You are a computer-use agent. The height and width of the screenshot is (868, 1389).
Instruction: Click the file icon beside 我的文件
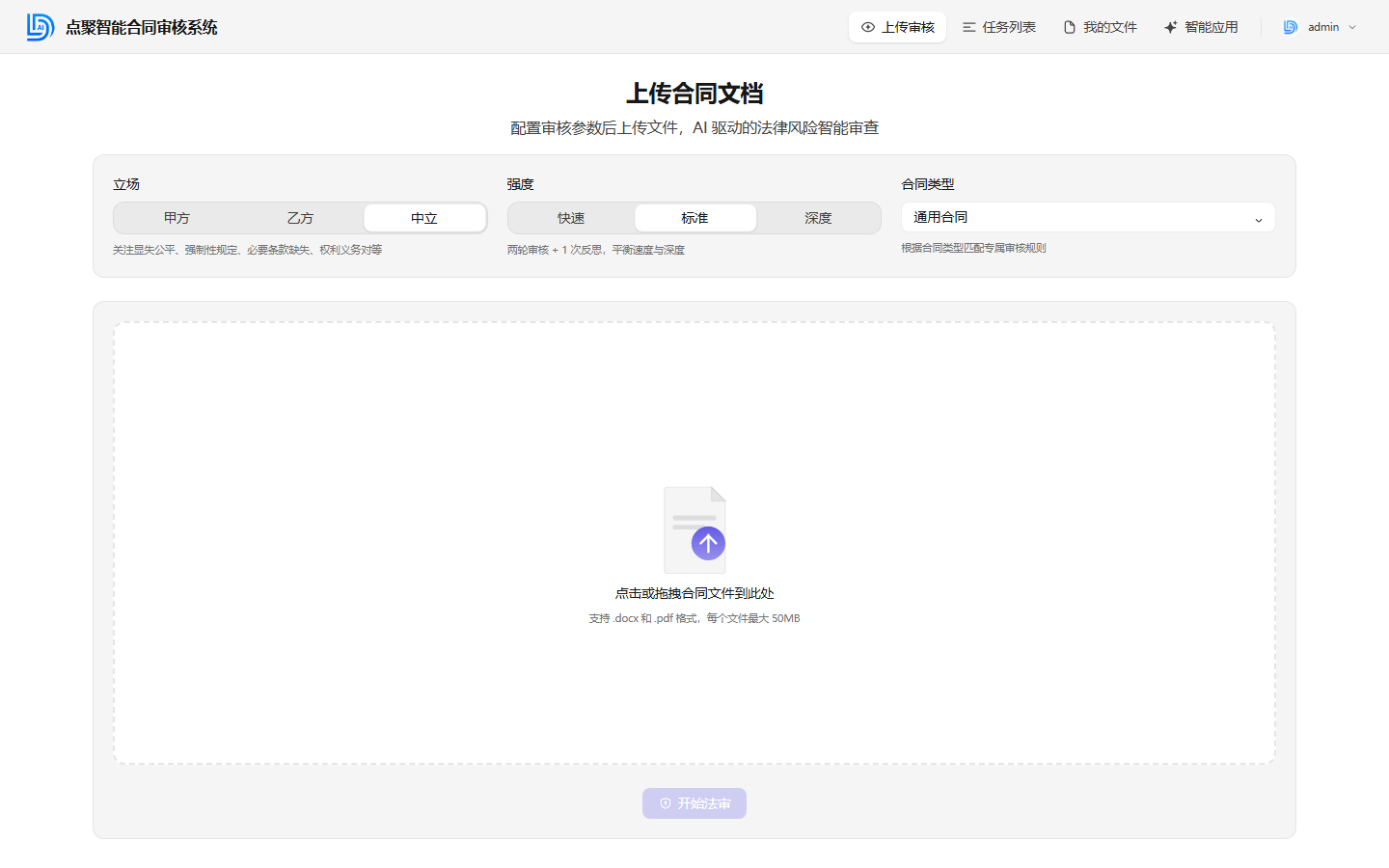[1070, 27]
